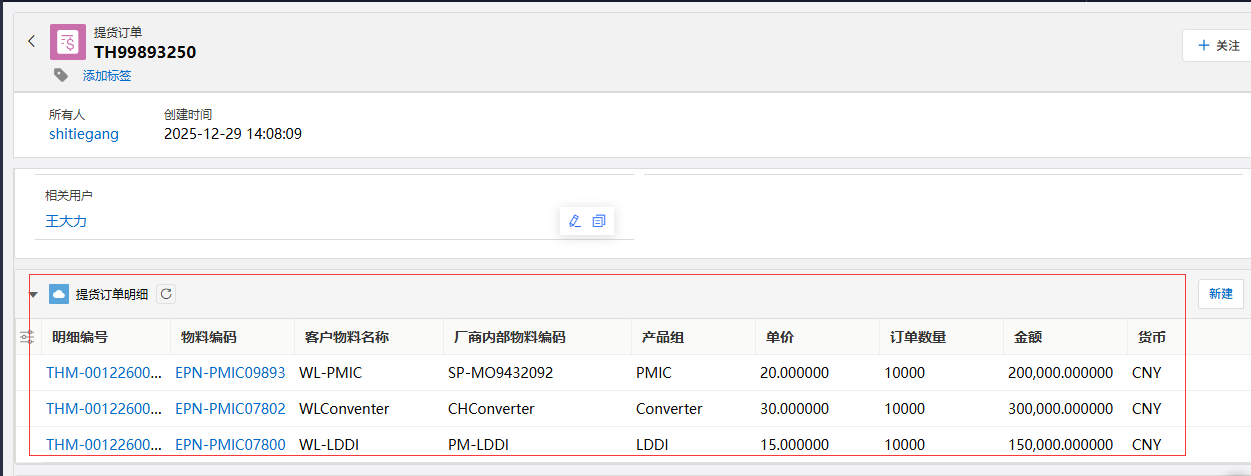Click the 添加标签 link
This screenshot has height=476, width=1251.
(107, 76)
